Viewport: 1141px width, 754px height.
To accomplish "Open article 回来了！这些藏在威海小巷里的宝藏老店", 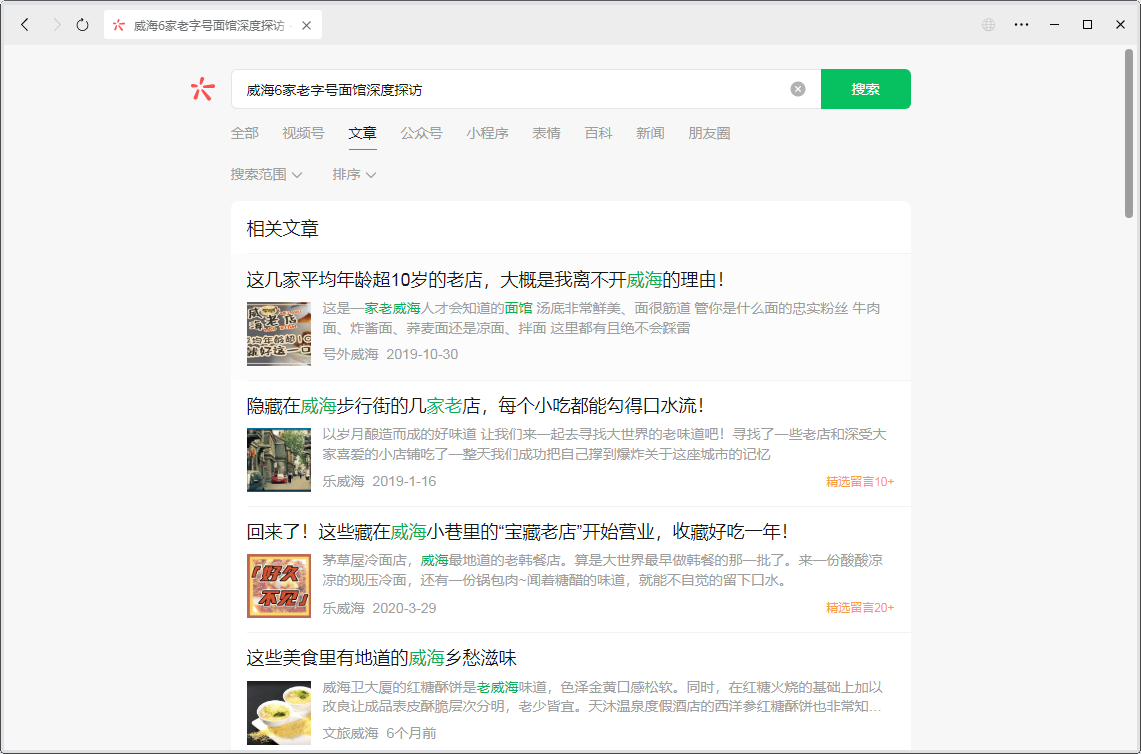I will coord(517,532).
